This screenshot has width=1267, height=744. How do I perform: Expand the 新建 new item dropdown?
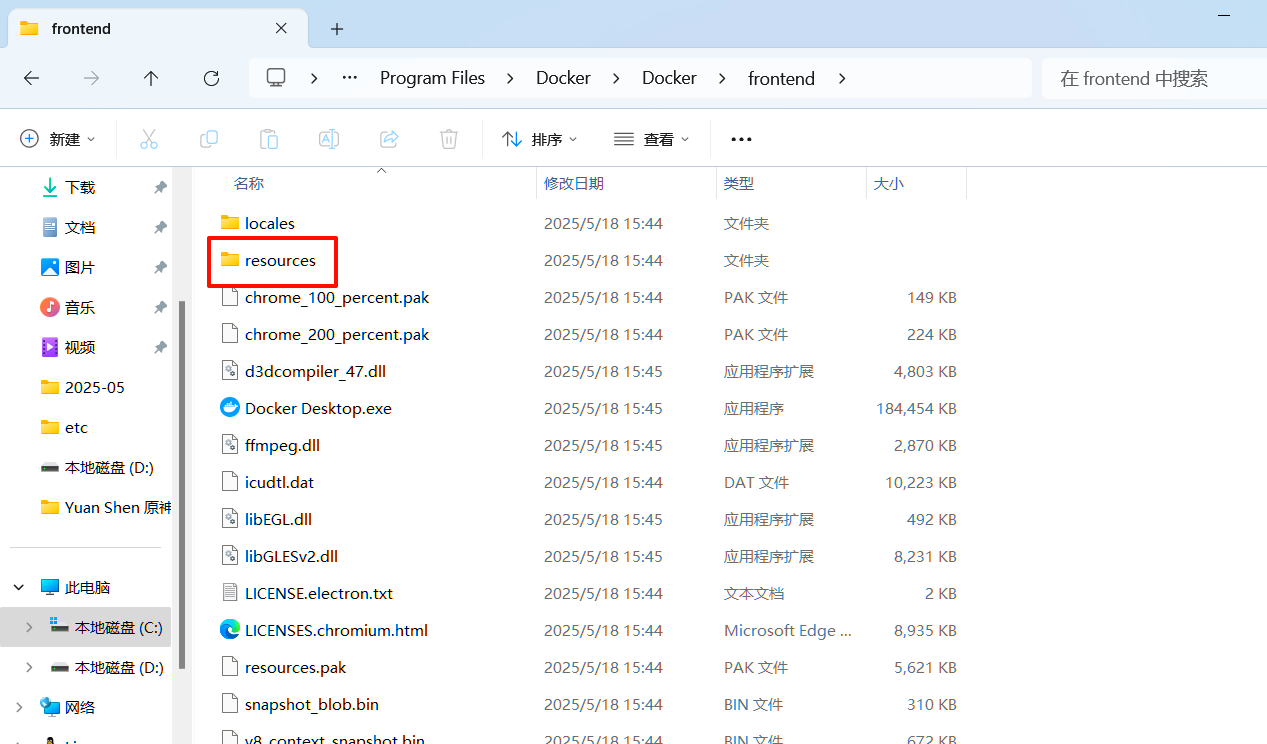(x=58, y=139)
